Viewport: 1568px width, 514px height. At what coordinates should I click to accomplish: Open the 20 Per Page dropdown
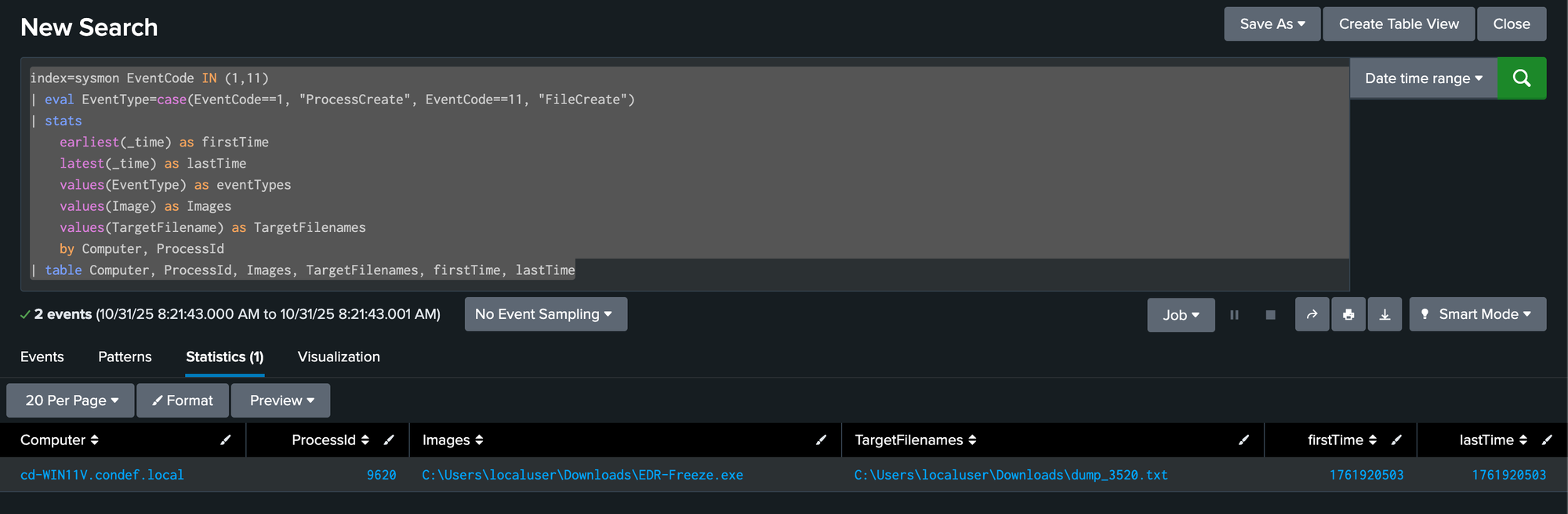[71, 400]
